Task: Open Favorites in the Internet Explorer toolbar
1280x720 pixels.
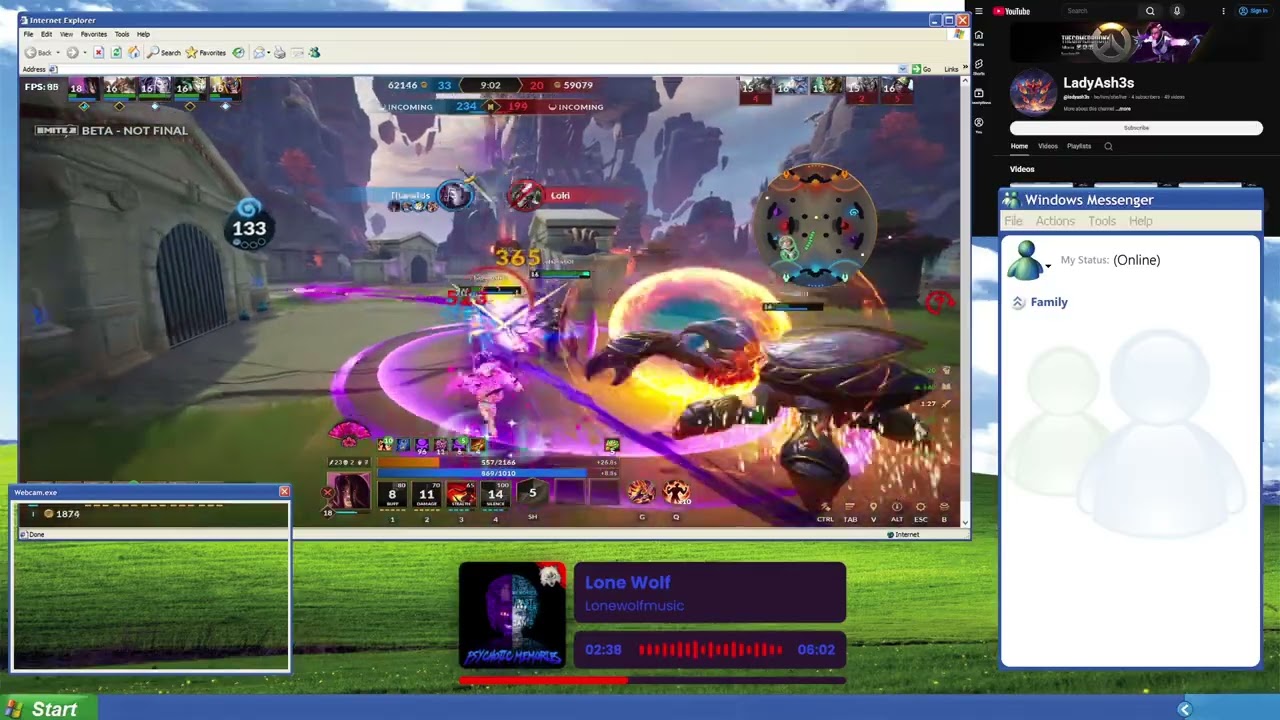Action: [205, 52]
